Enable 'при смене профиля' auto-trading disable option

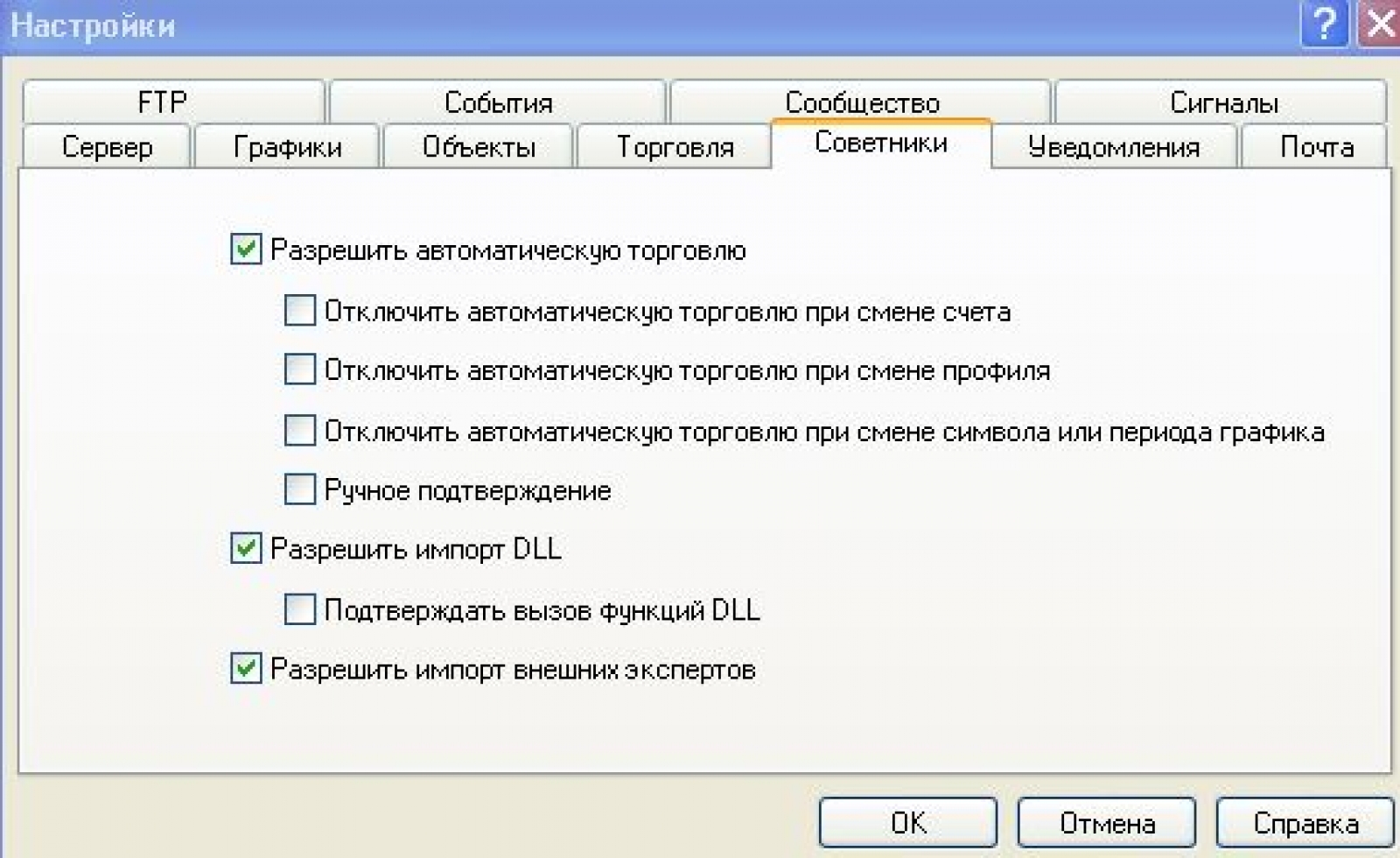(300, 369)
